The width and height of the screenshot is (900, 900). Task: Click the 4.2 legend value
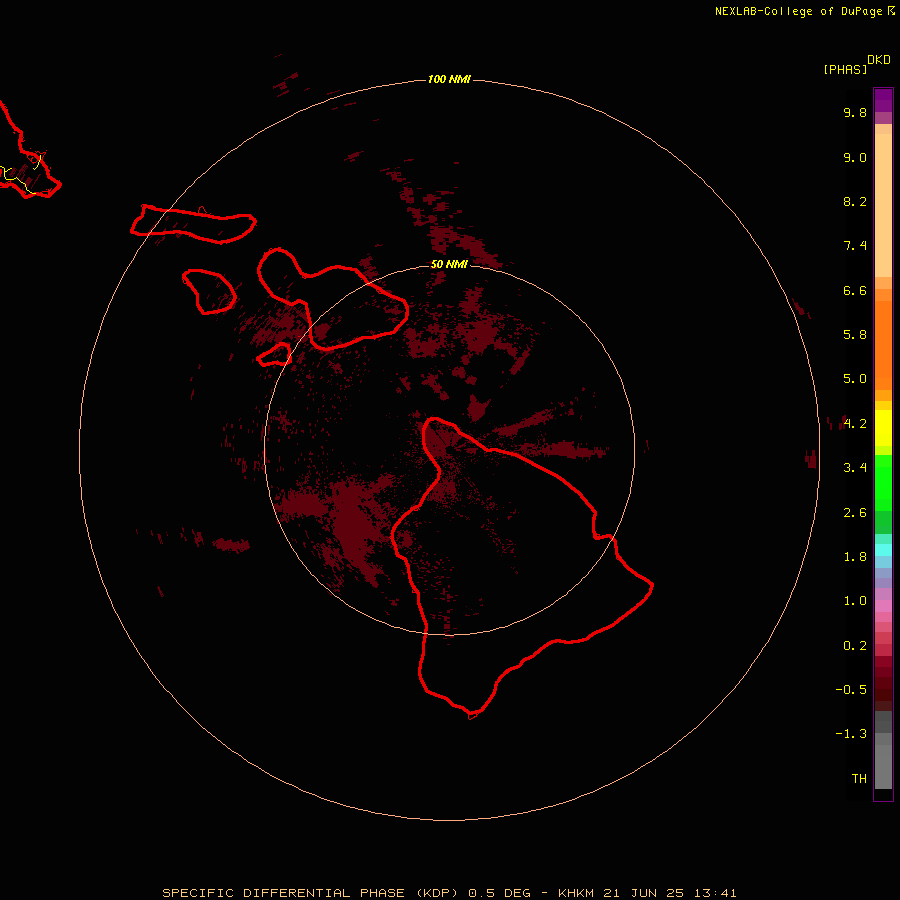pyautogui.click(x=855, y=424)
